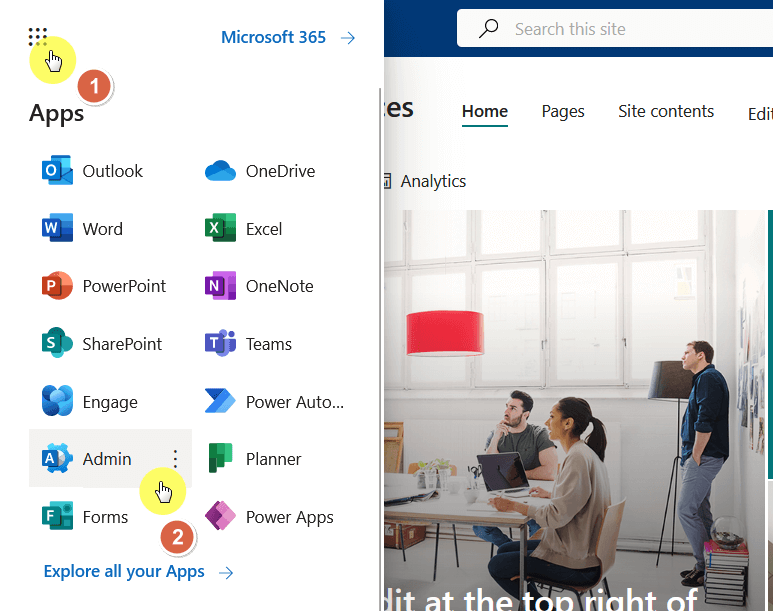The width and height of the screenshot is (773, 611).
Task: Click the OneDrive label text
Action: (281, 171)
